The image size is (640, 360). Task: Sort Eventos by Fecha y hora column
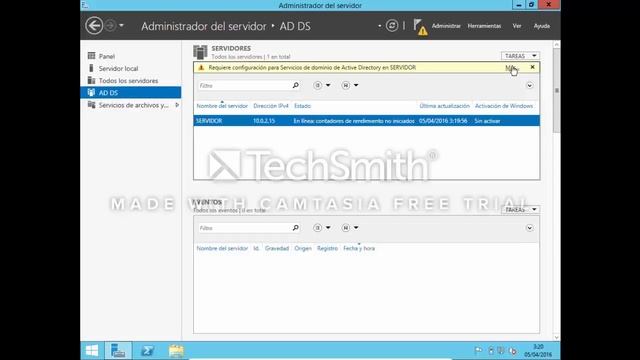click(359, 248)
